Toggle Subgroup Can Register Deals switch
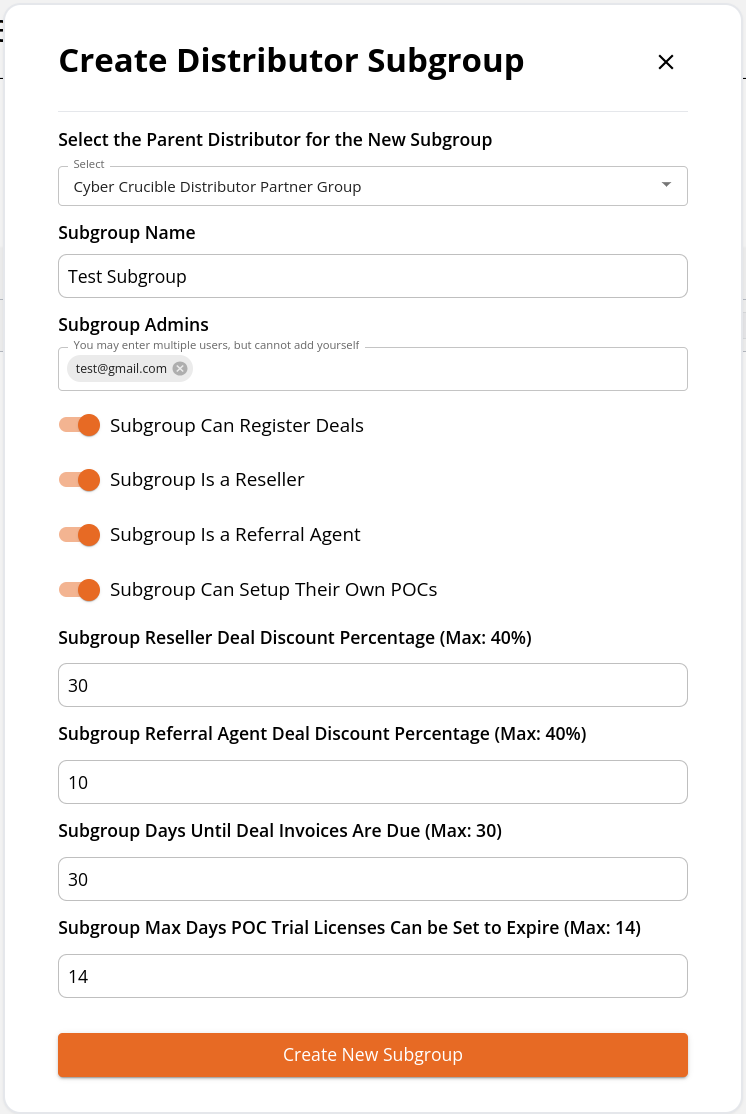The width and height of the screenshot is (746, 1114). [80, 426]
